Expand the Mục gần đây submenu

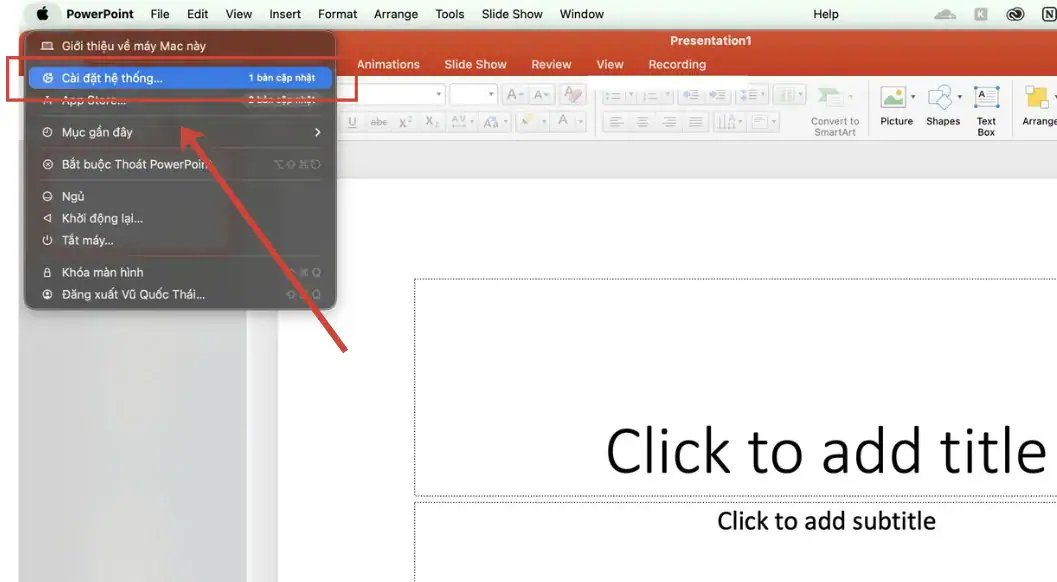(x=180, y=132)
